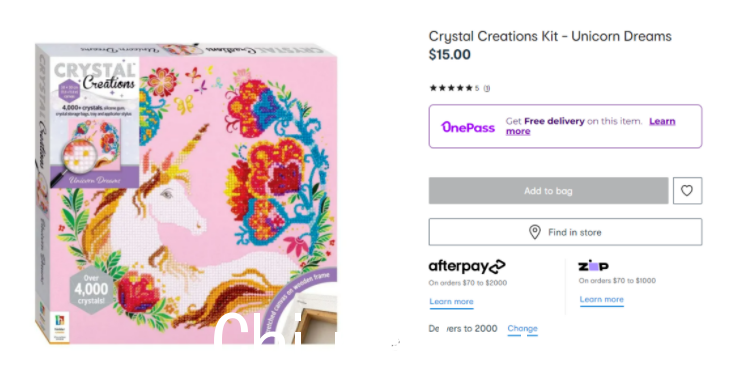Viewport: 741px width, 372px height.
Task: Click the Over 4,000 crystals badge
Action: [x=91, y=289]
